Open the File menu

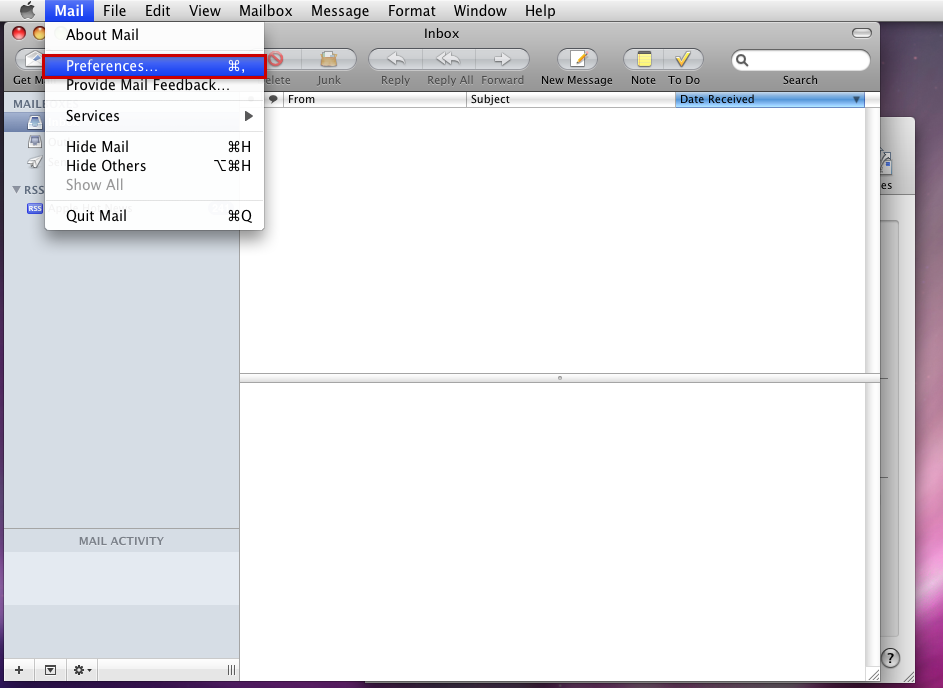tap(114, 11)
